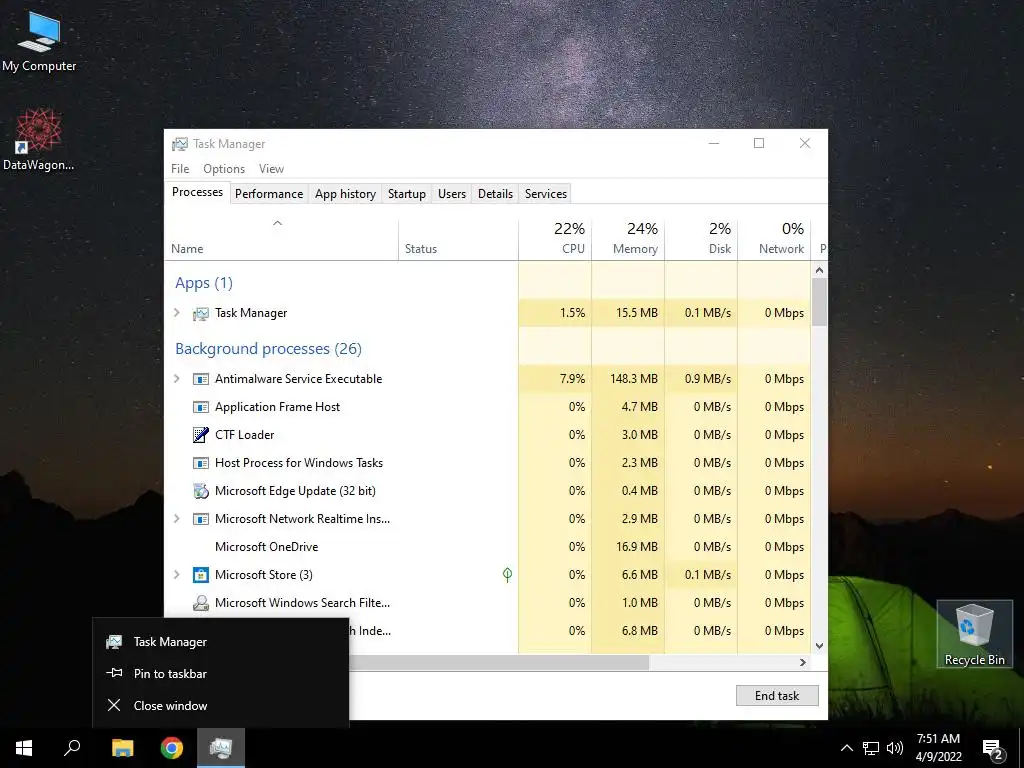Open network status tray icon
This screenshot has width=1024, height=768.
(871, 748)
